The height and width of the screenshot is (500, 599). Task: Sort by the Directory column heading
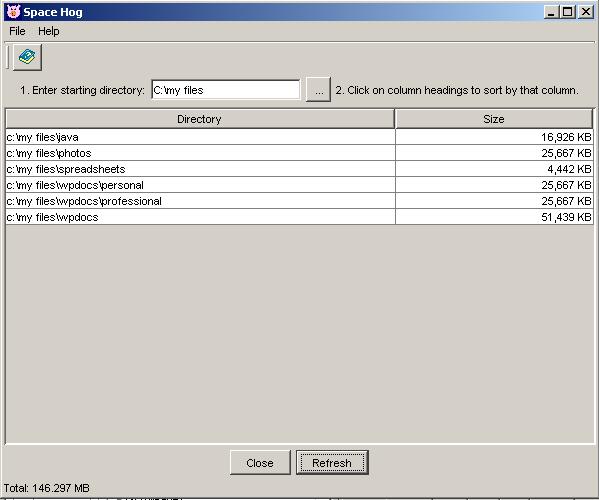pyautogui.click(x=200, y=119)
